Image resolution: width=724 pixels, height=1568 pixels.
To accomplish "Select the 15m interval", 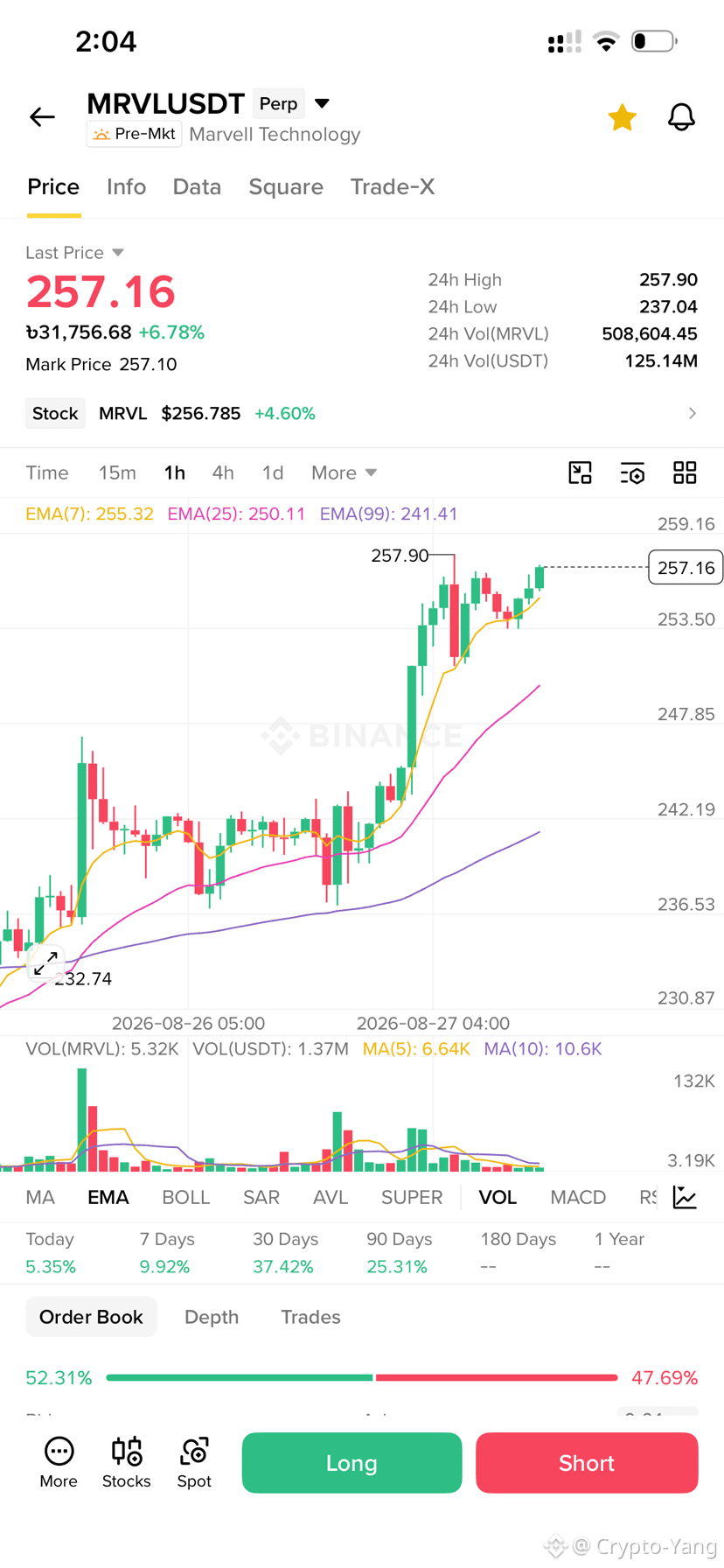I will pyautogui.click(x=117, y=472).
